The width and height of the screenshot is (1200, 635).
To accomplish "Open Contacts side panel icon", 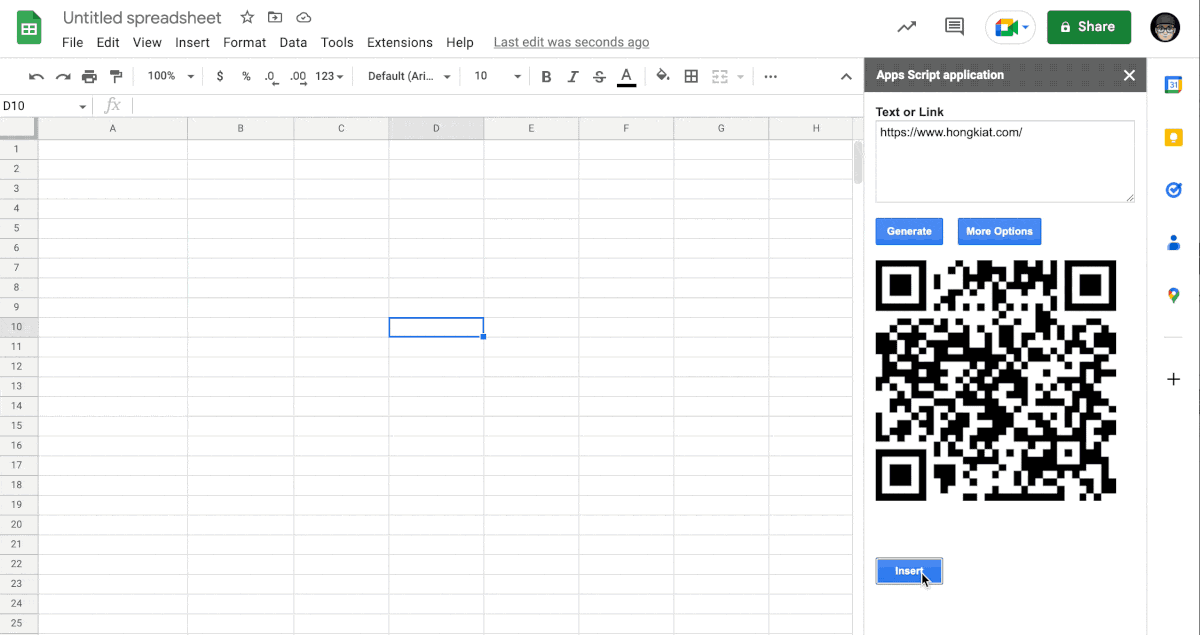I will [1174, 242].
